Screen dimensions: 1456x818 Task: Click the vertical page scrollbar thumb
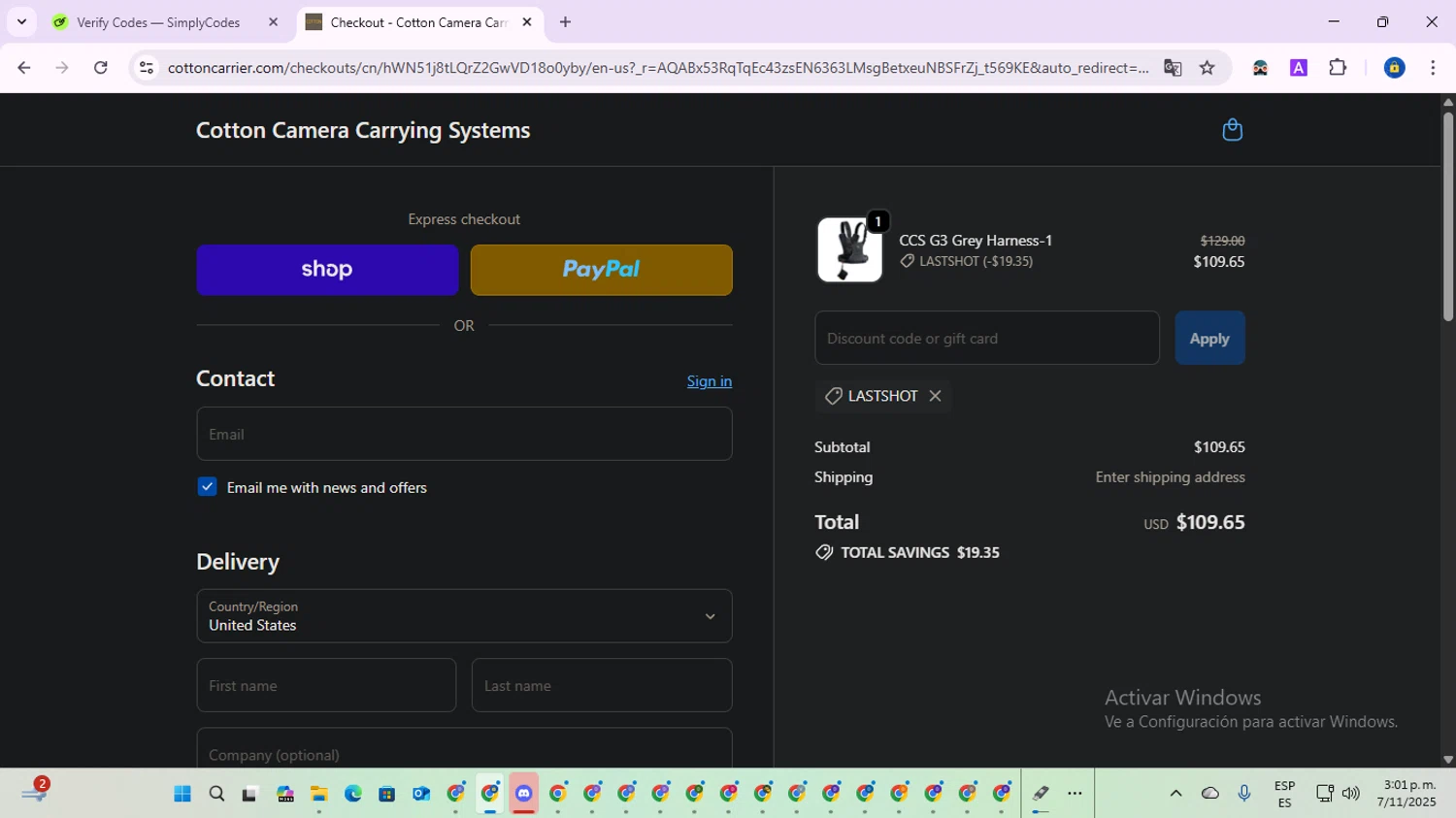[1448, 215]
